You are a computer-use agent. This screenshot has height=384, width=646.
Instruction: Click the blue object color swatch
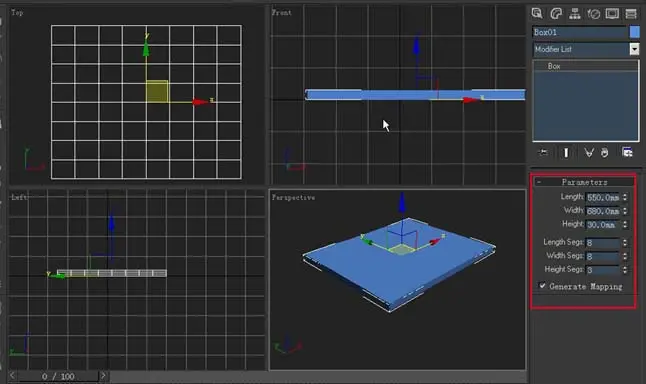point(634,32)
